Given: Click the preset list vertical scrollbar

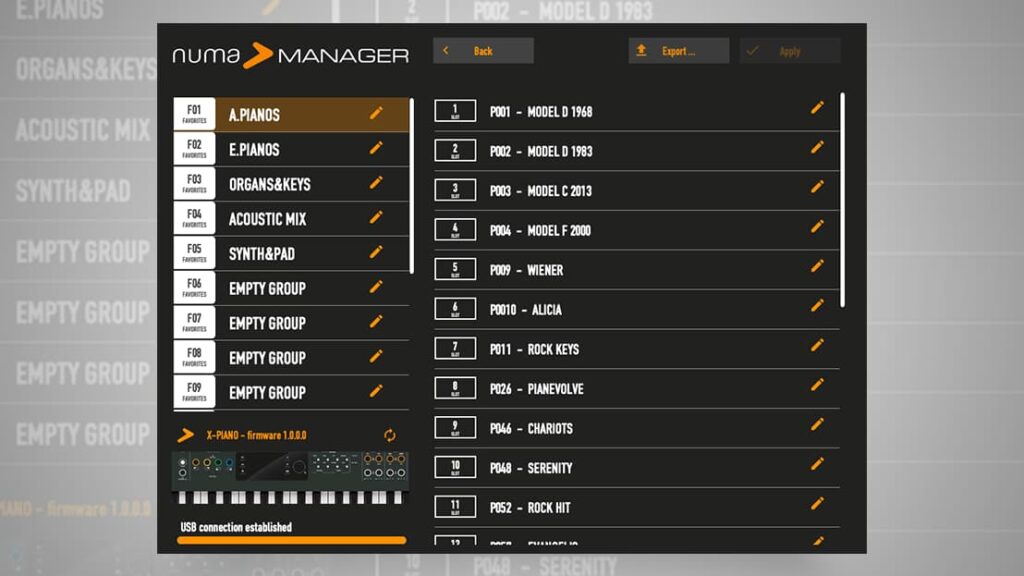Looking at the screenshot, I should (x=843, y=200).
